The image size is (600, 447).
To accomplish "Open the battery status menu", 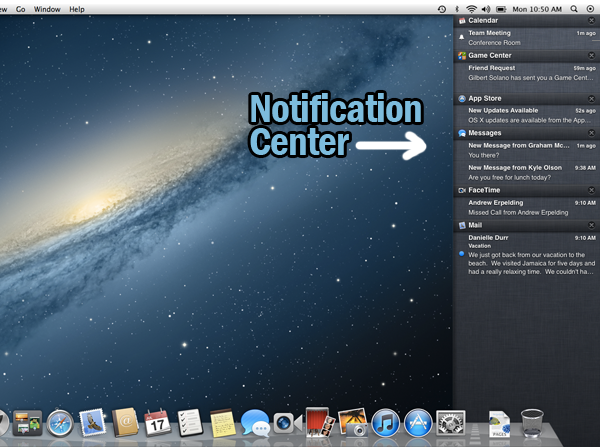I will (501, 9).
